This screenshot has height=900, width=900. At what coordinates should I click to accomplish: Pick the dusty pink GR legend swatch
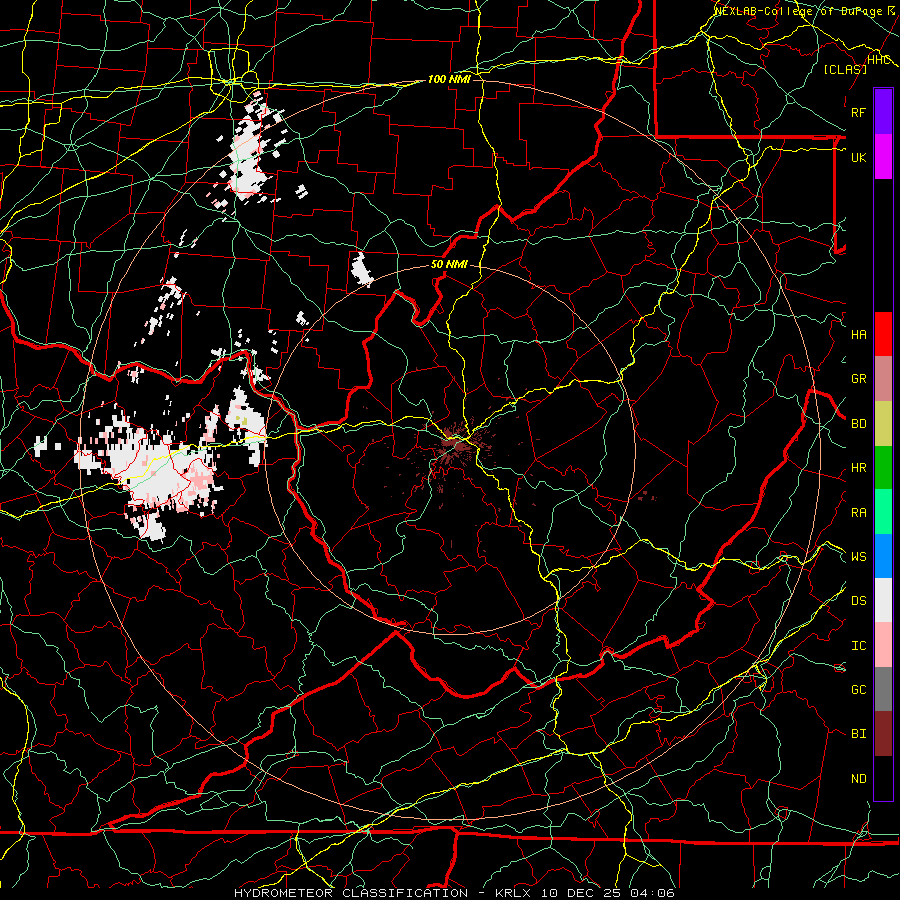(883, 379)
